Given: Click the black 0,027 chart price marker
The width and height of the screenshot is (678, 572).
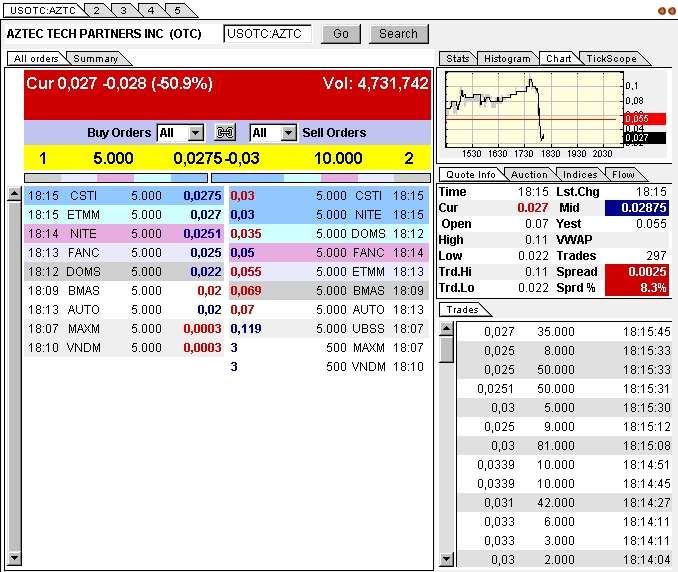Looking at the screenshot, I should point(644,138).
